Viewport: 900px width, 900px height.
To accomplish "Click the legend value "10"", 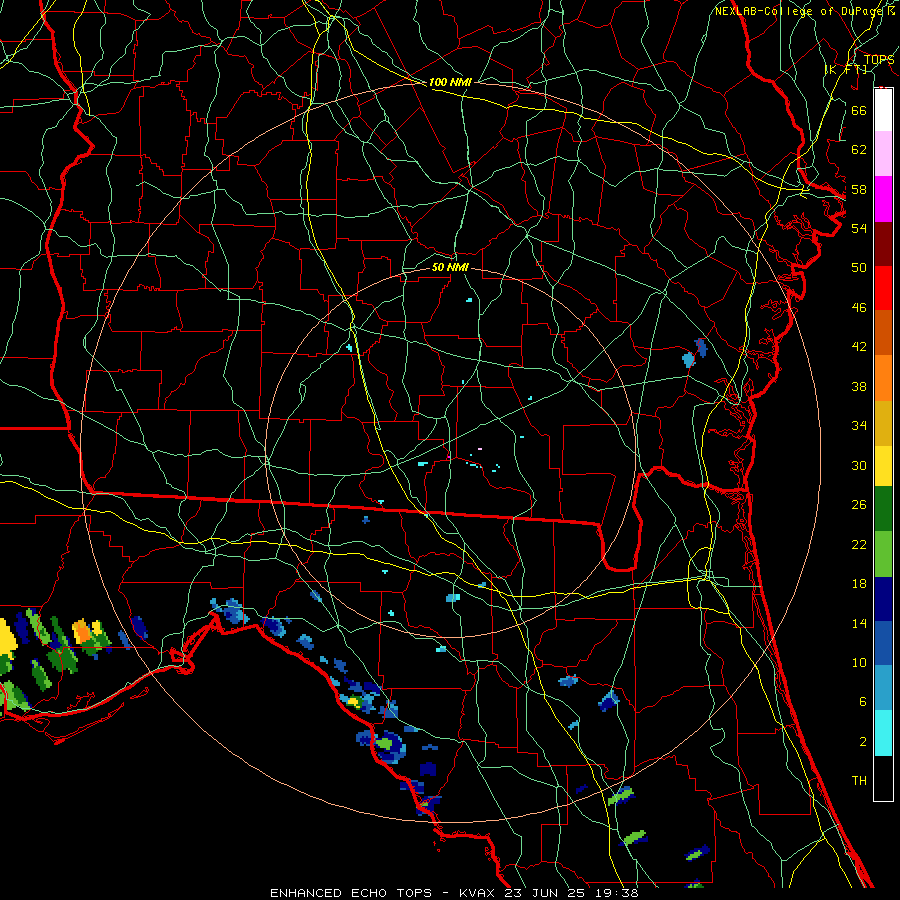I will [859, 662].
